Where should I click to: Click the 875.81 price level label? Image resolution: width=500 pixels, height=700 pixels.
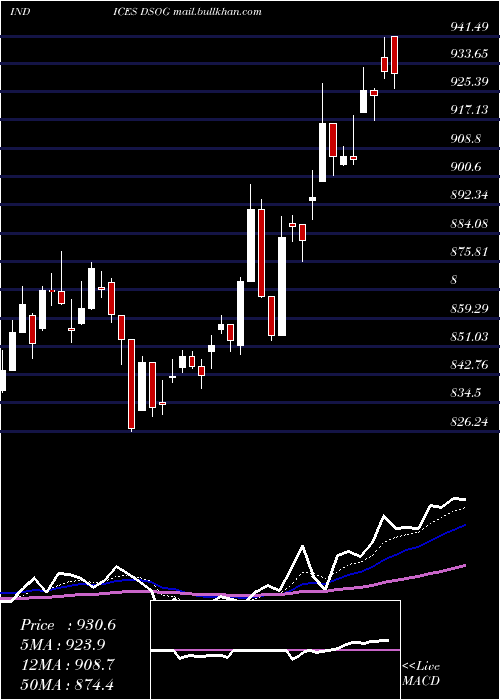click(x=469, y=252)
